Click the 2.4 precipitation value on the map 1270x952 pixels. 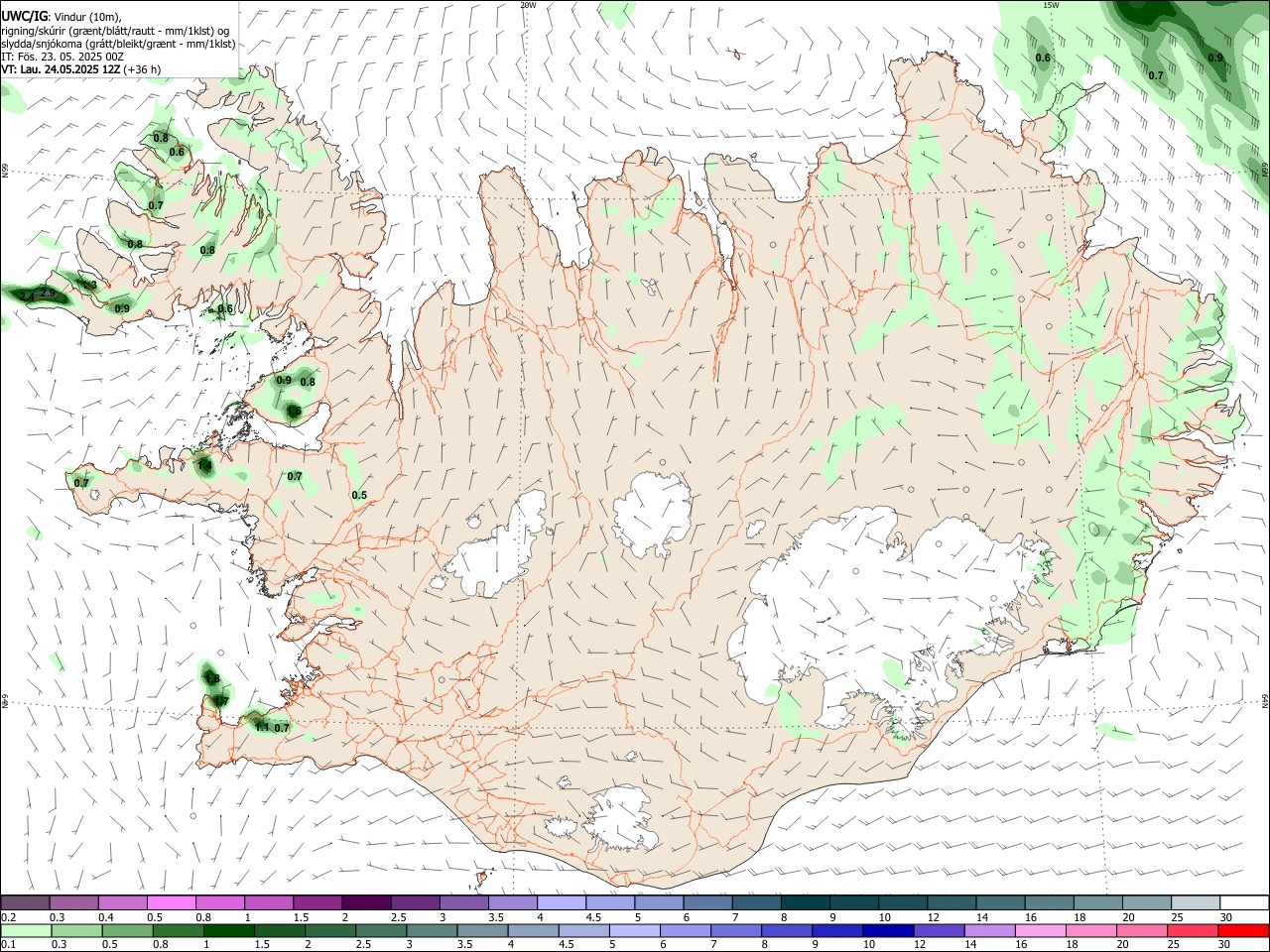click(27, 297)
